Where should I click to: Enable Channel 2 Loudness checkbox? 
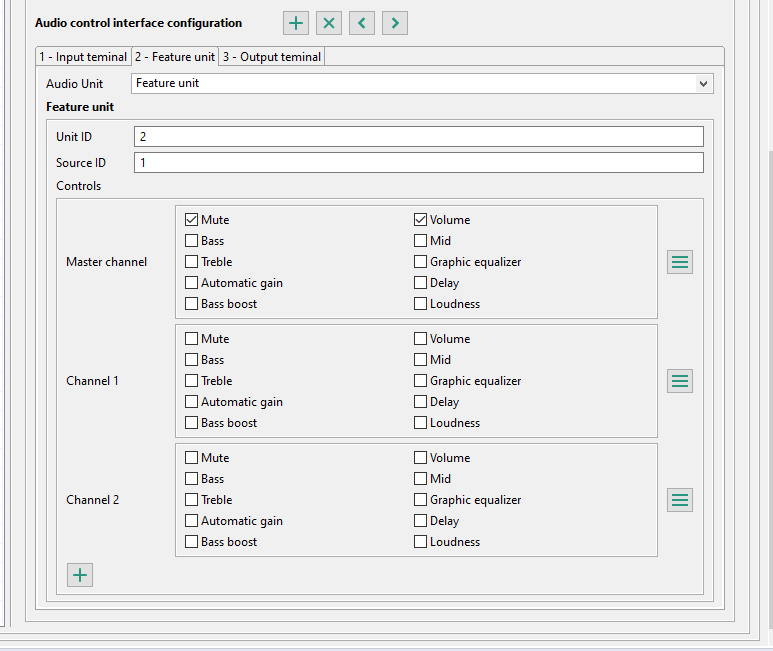[421, 542]
